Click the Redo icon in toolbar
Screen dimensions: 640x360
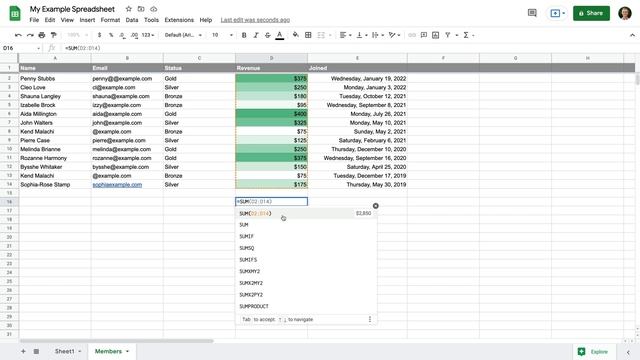pyautogui.click(x=30, y=35)
